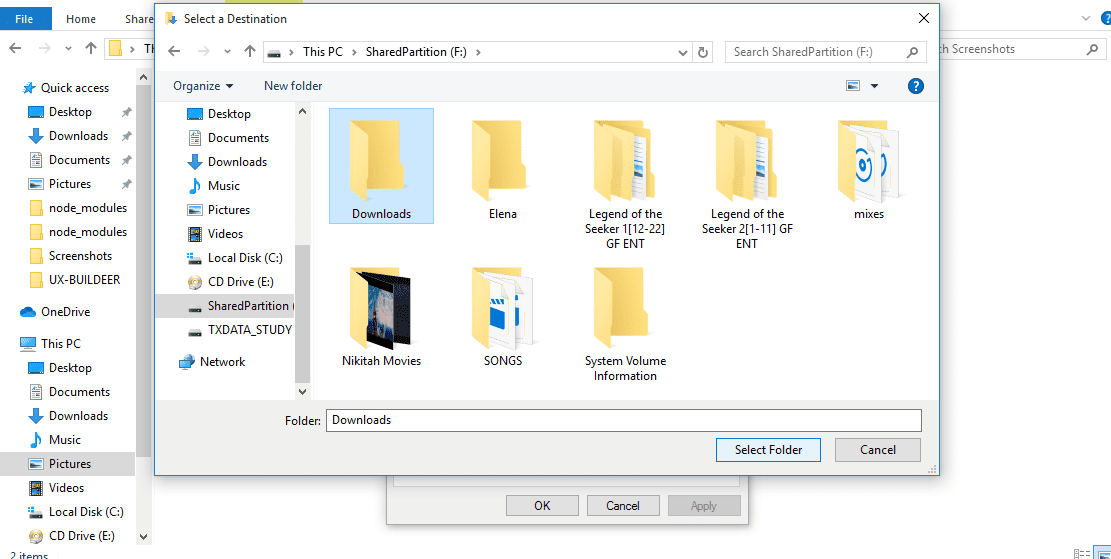
Task: Click the dialog Back arrow
Action: pyautogui.click(x=174, y=51)
